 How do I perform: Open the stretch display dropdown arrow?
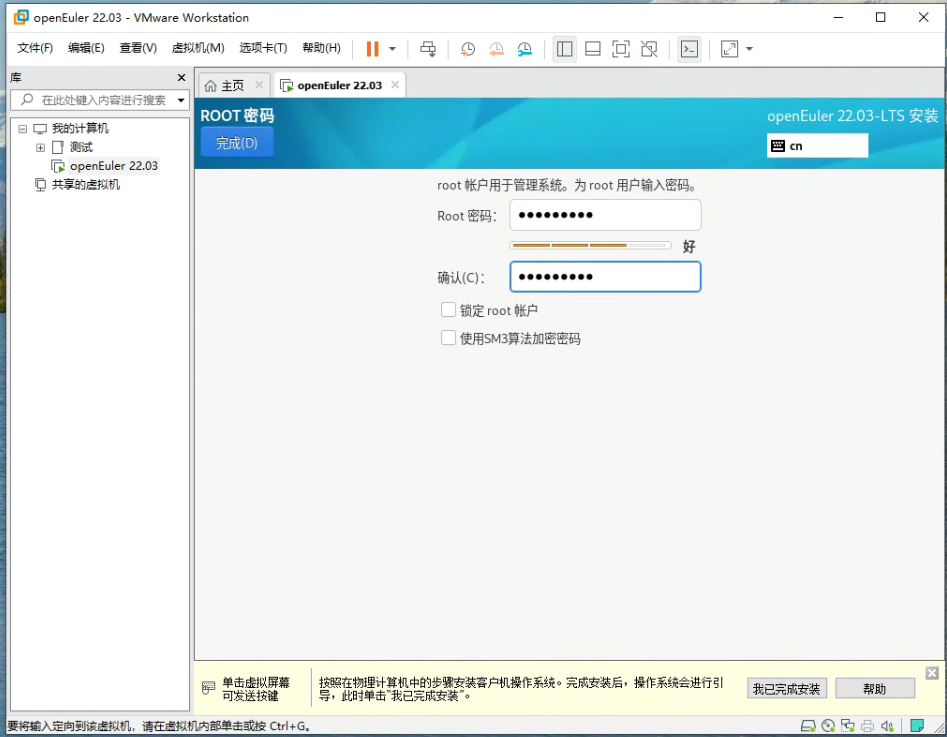(x=750, y=49)
